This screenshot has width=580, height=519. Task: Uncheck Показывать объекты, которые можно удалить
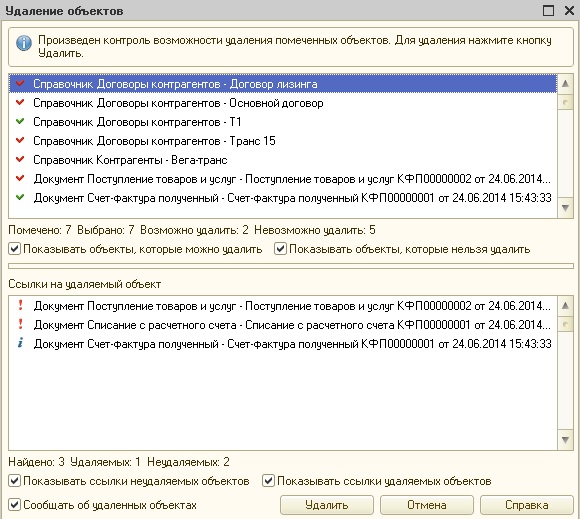(14, 249)
